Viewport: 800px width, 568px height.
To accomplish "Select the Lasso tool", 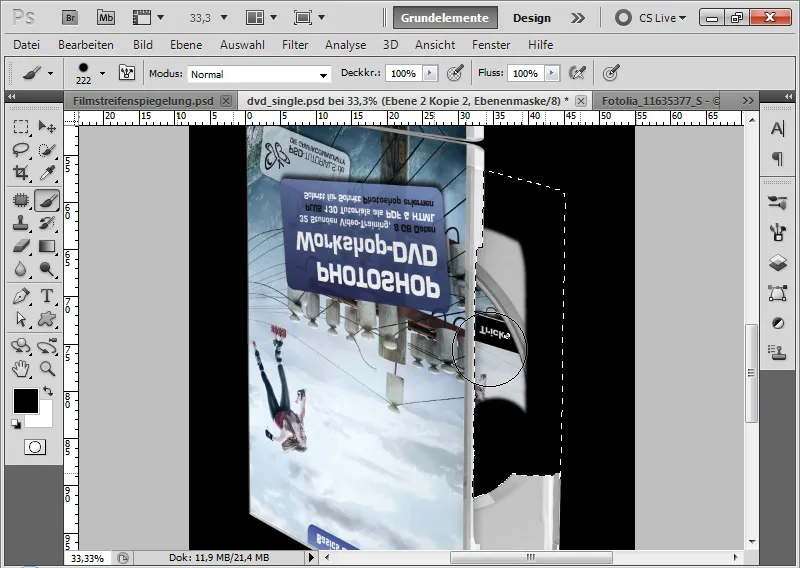I will [21, 150].
